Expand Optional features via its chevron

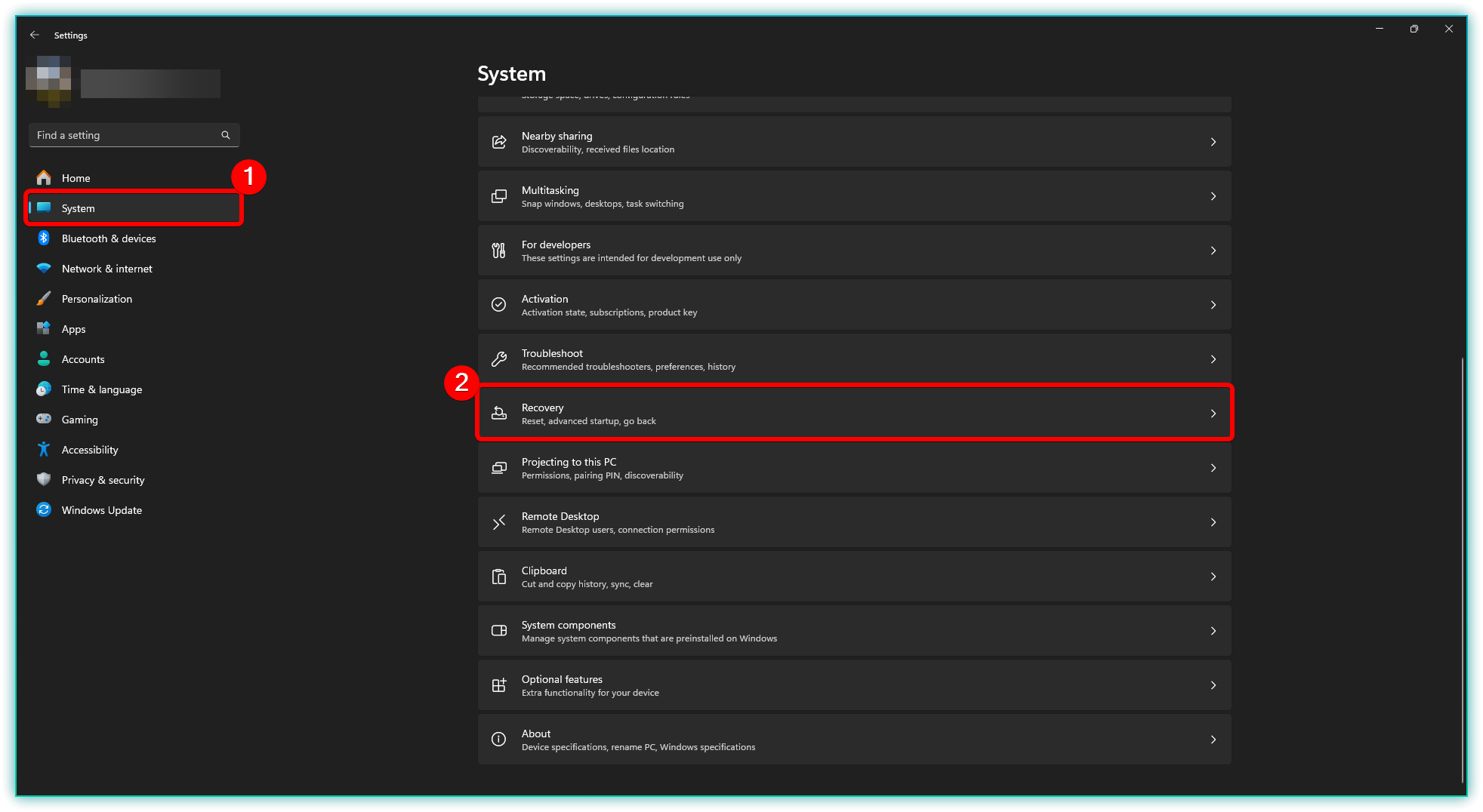click(1213, 685)
